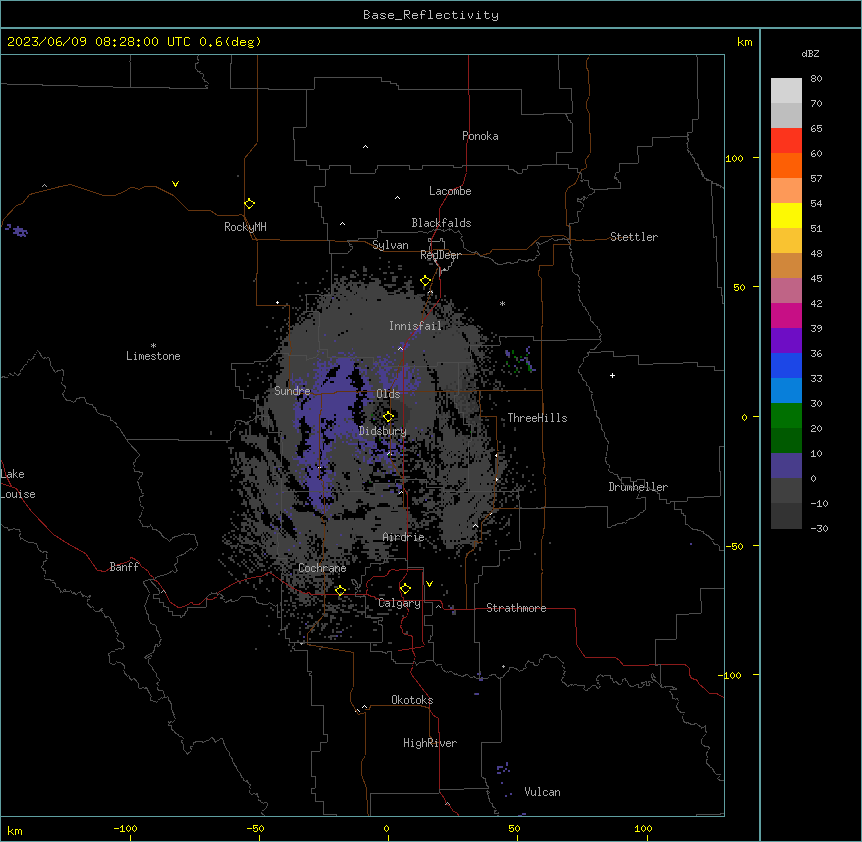Click the RockyMH map label
This screenshot has width=862, height=842.
pos(245,227)
